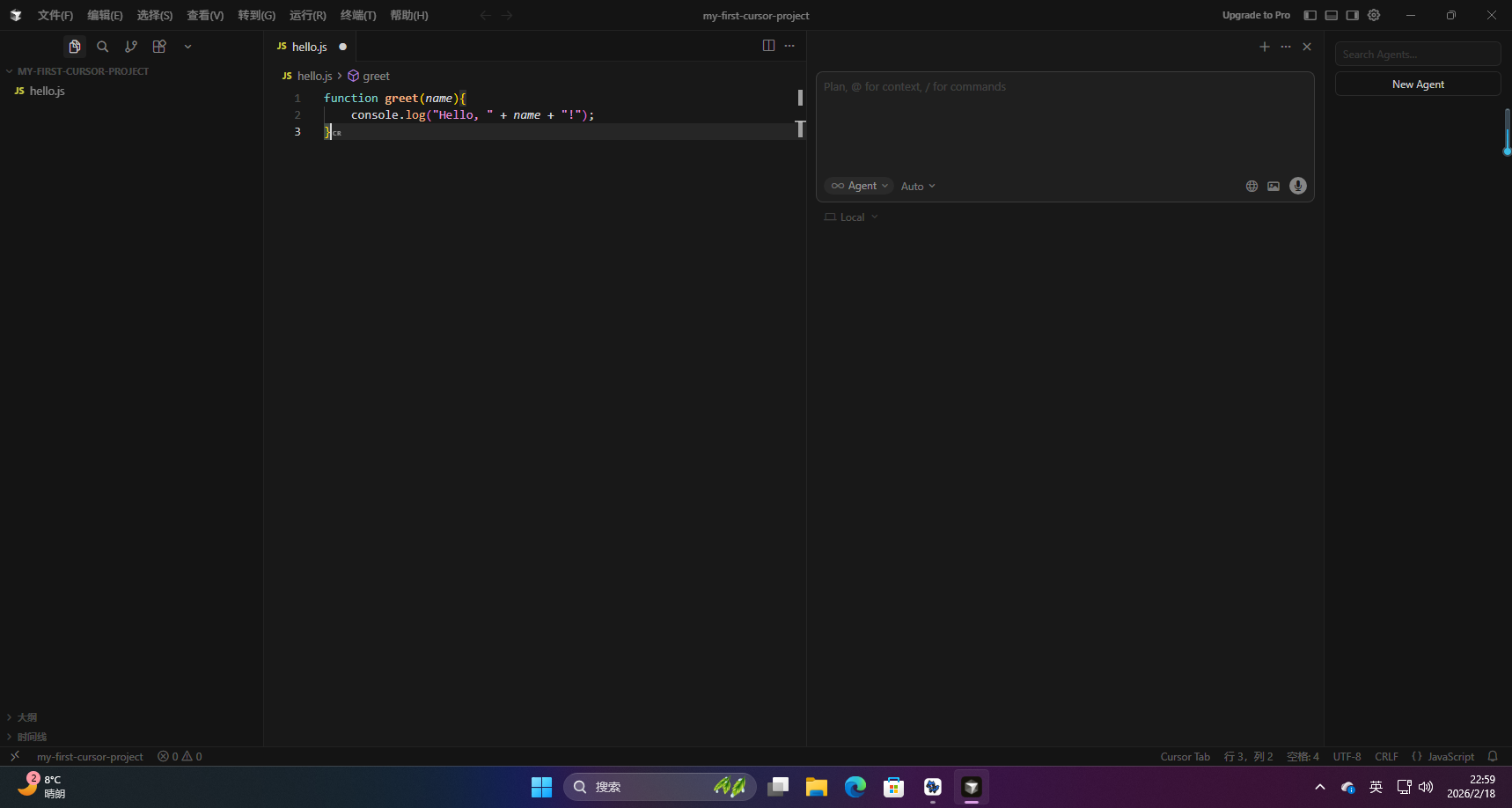The height and width of the screenshot is (808, 1512).
Task: Open the 终端(T) menu
Action: (358, 15)
